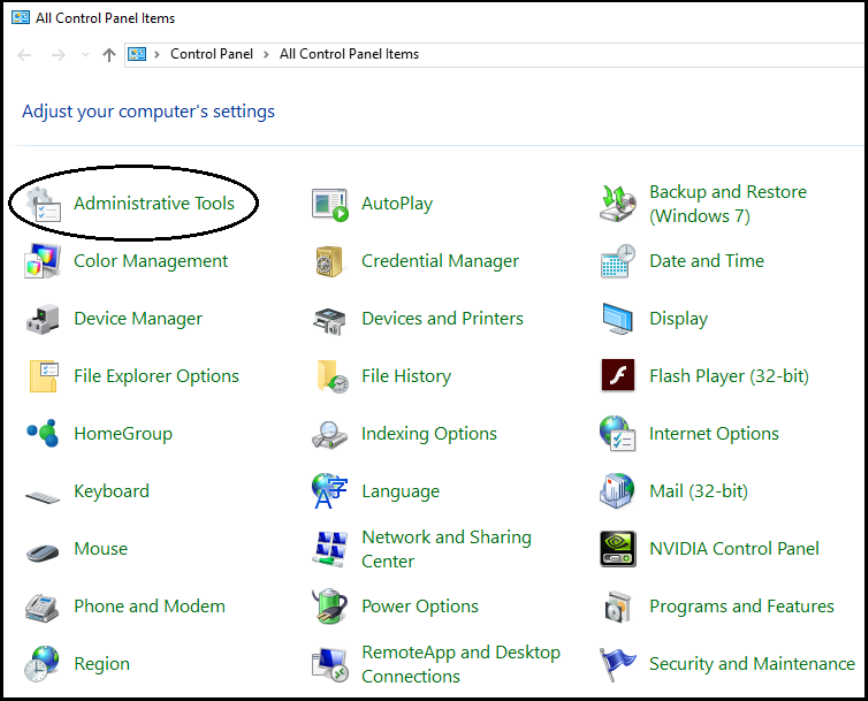This screenshot has height=701, width=868.
Task: Select the Mouse link
Action: click(101, 549)
